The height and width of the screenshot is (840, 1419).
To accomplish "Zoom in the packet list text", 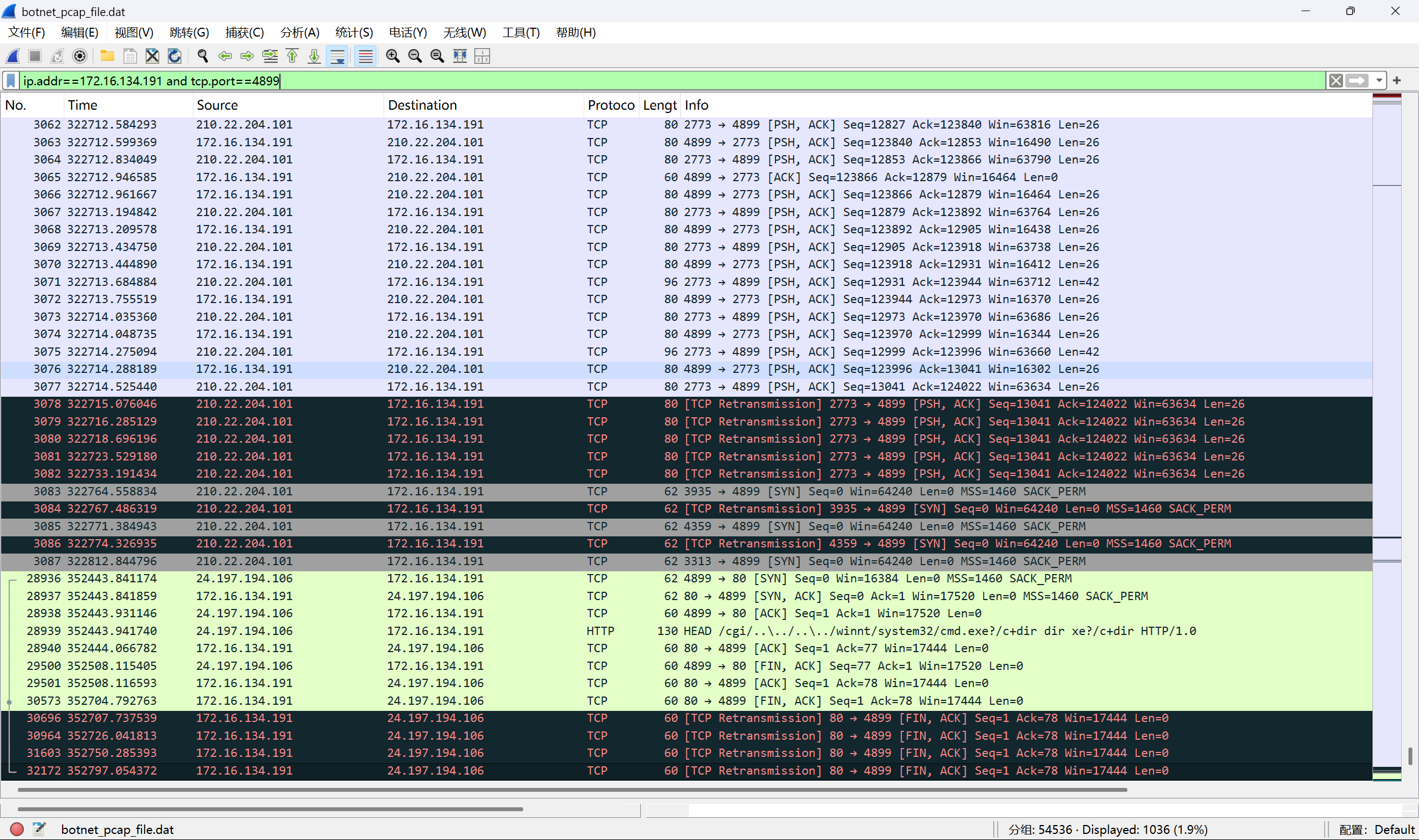I will tap(392, 56).
